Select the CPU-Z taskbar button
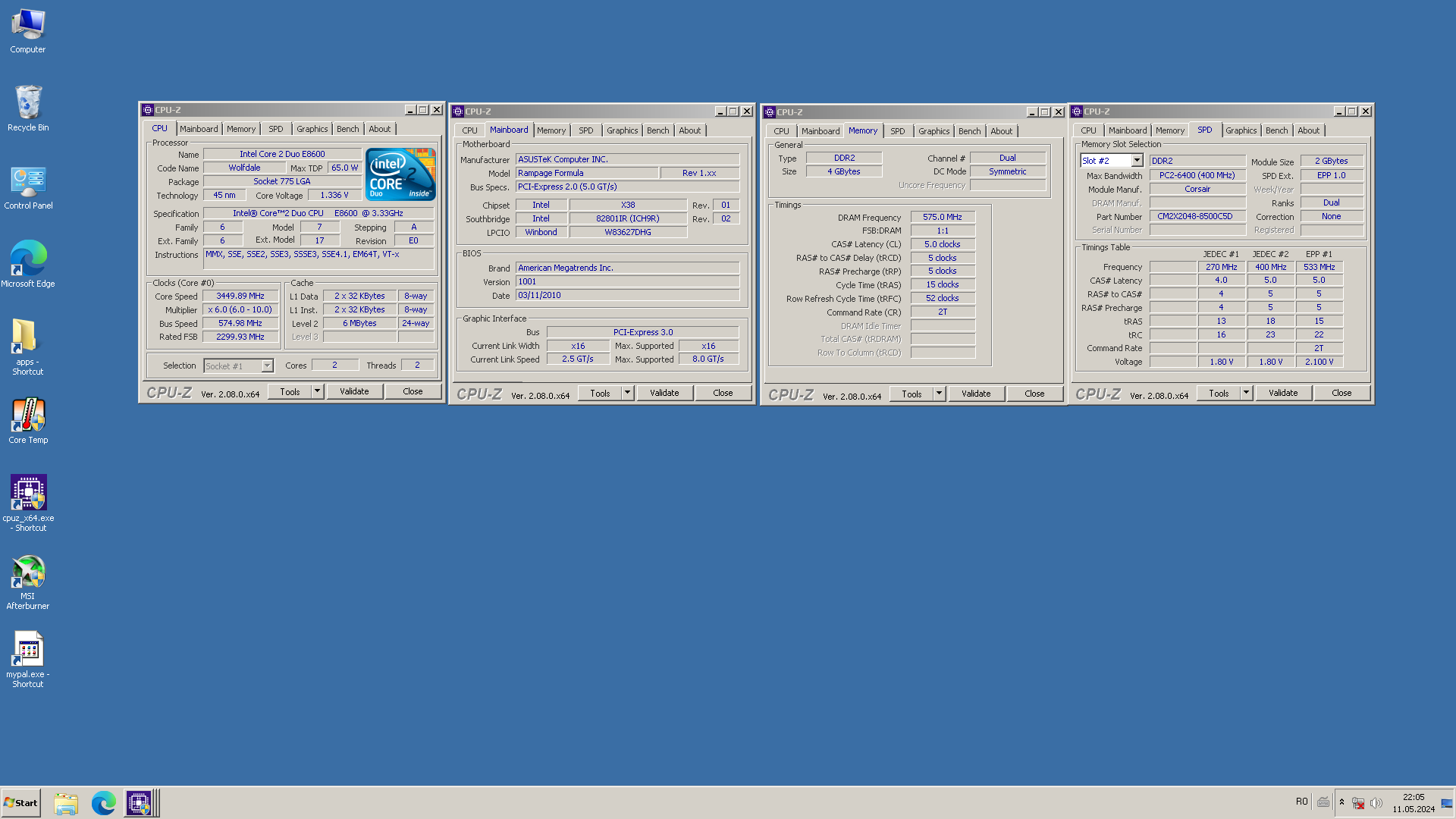 pos(140,803)
